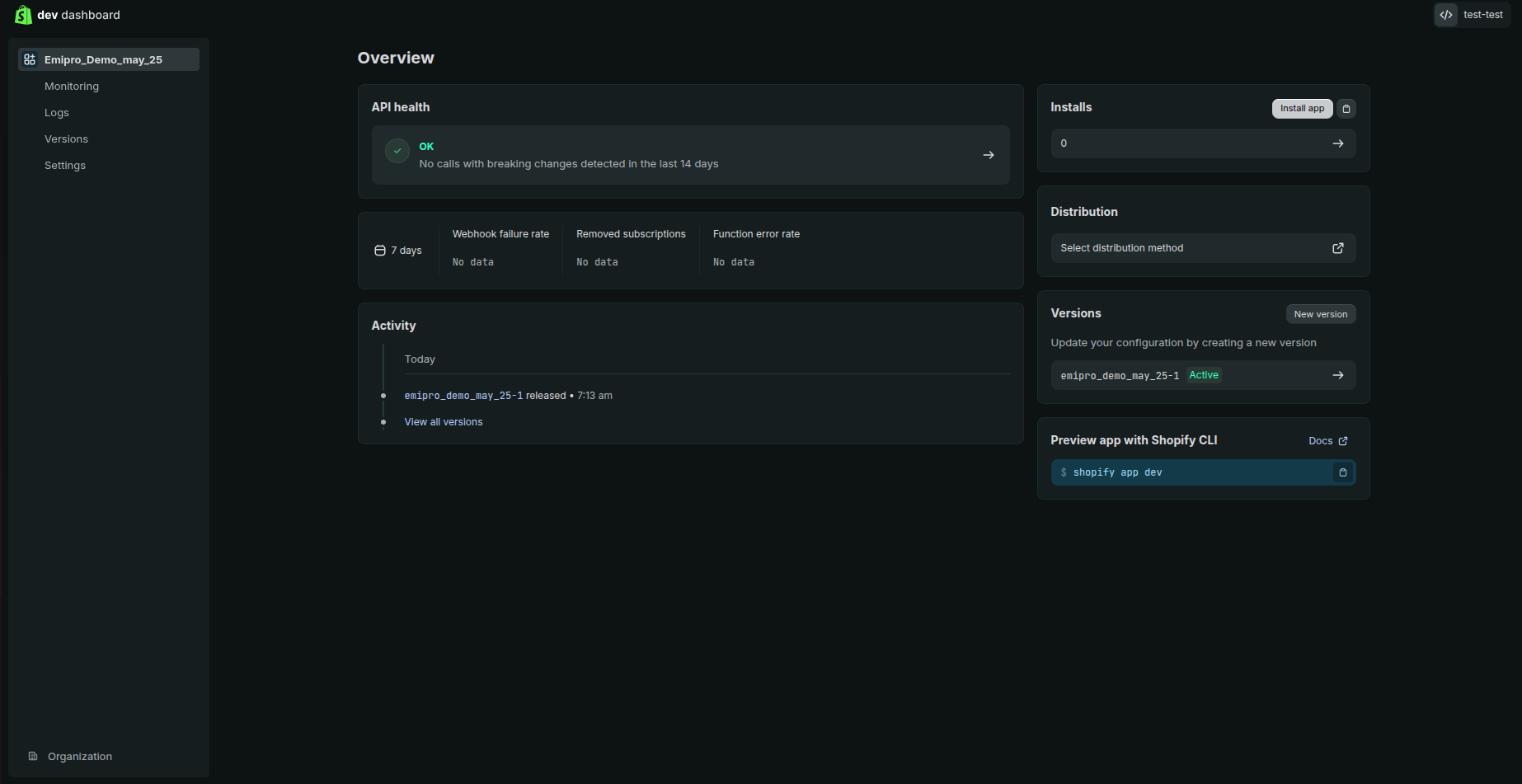Open the test-test account menu
This screenshot has height=784, width=1522.
pos(1472,15)
